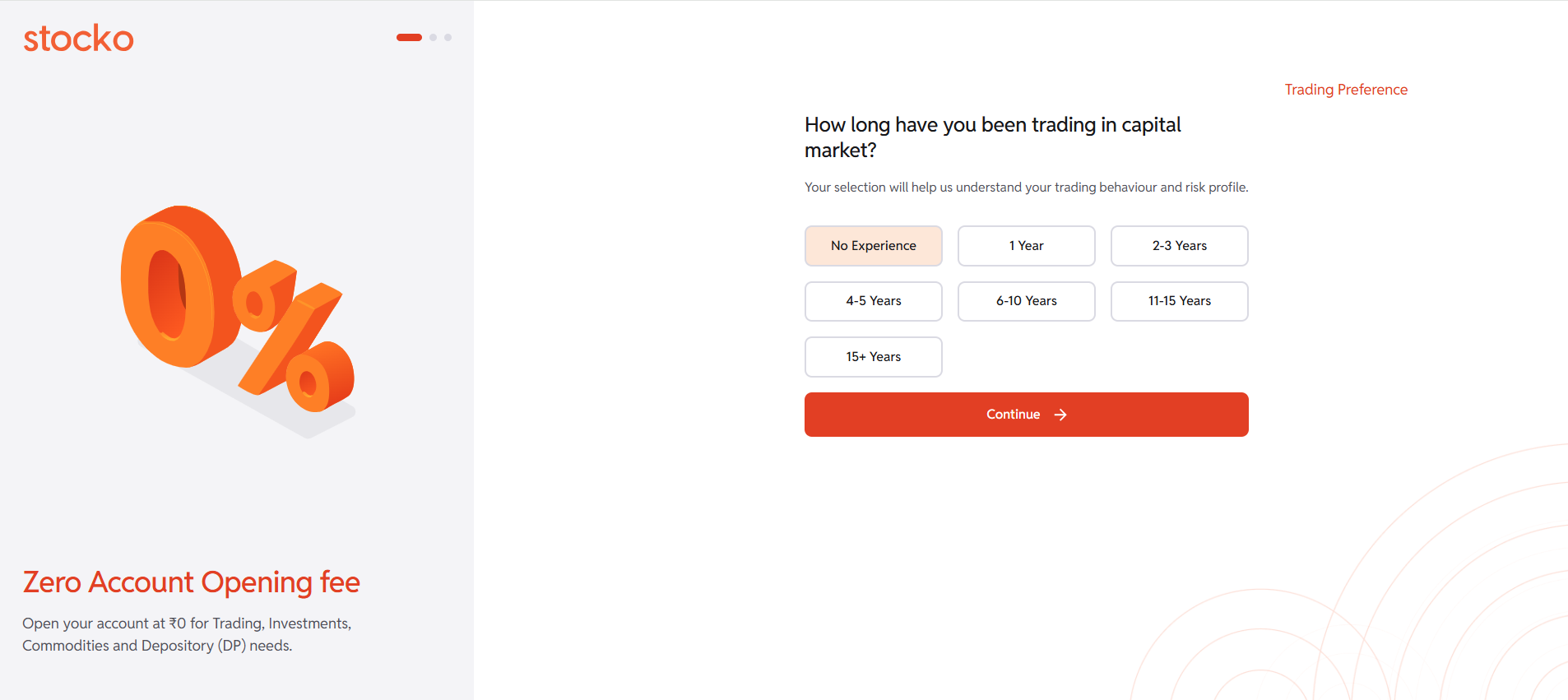Image resolution: width=1568 pixels, height=700 pixels.
Task: Choose the 1 Year trading option
Action: coord(1026,246)
